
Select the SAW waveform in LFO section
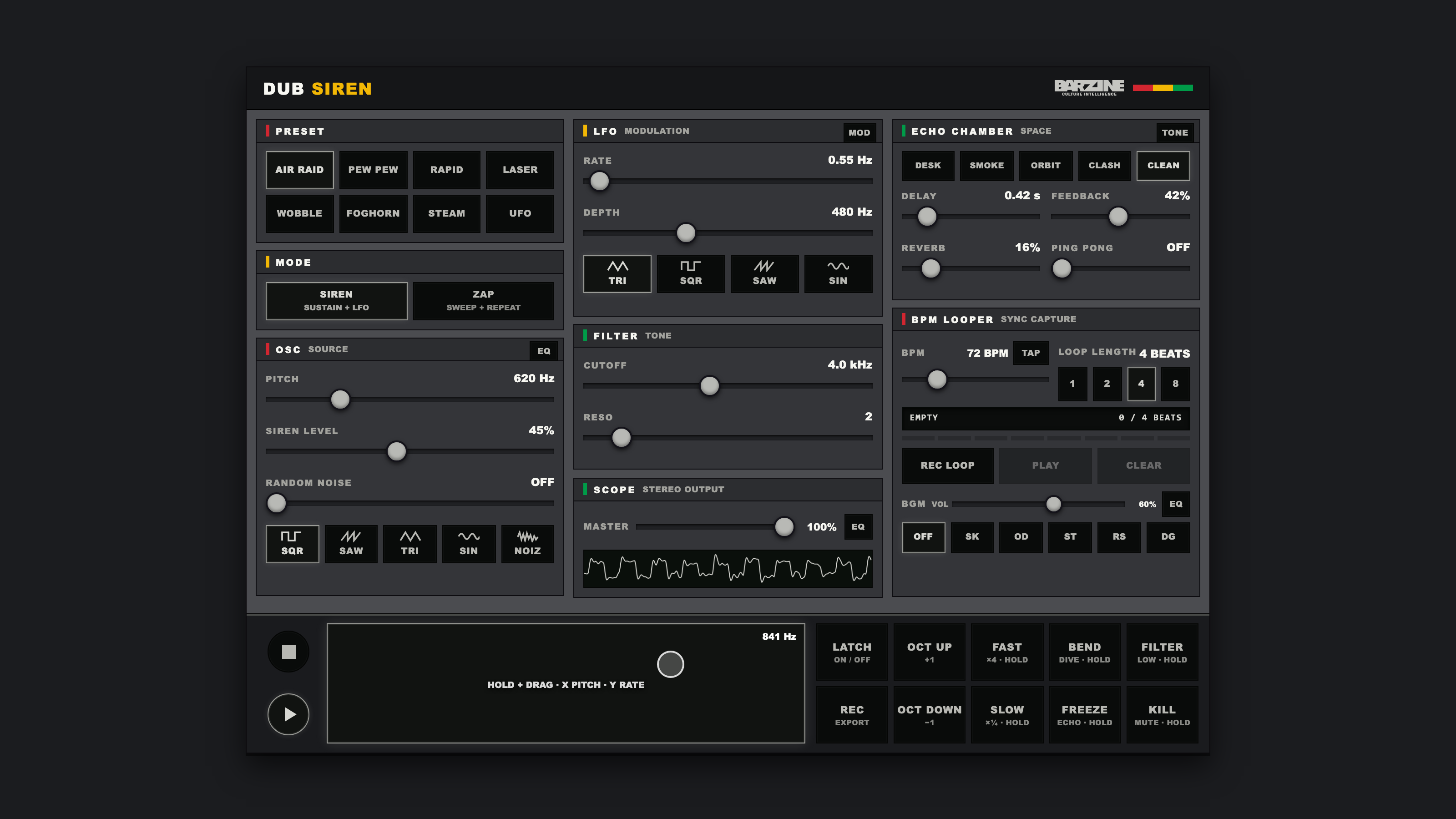764,273
